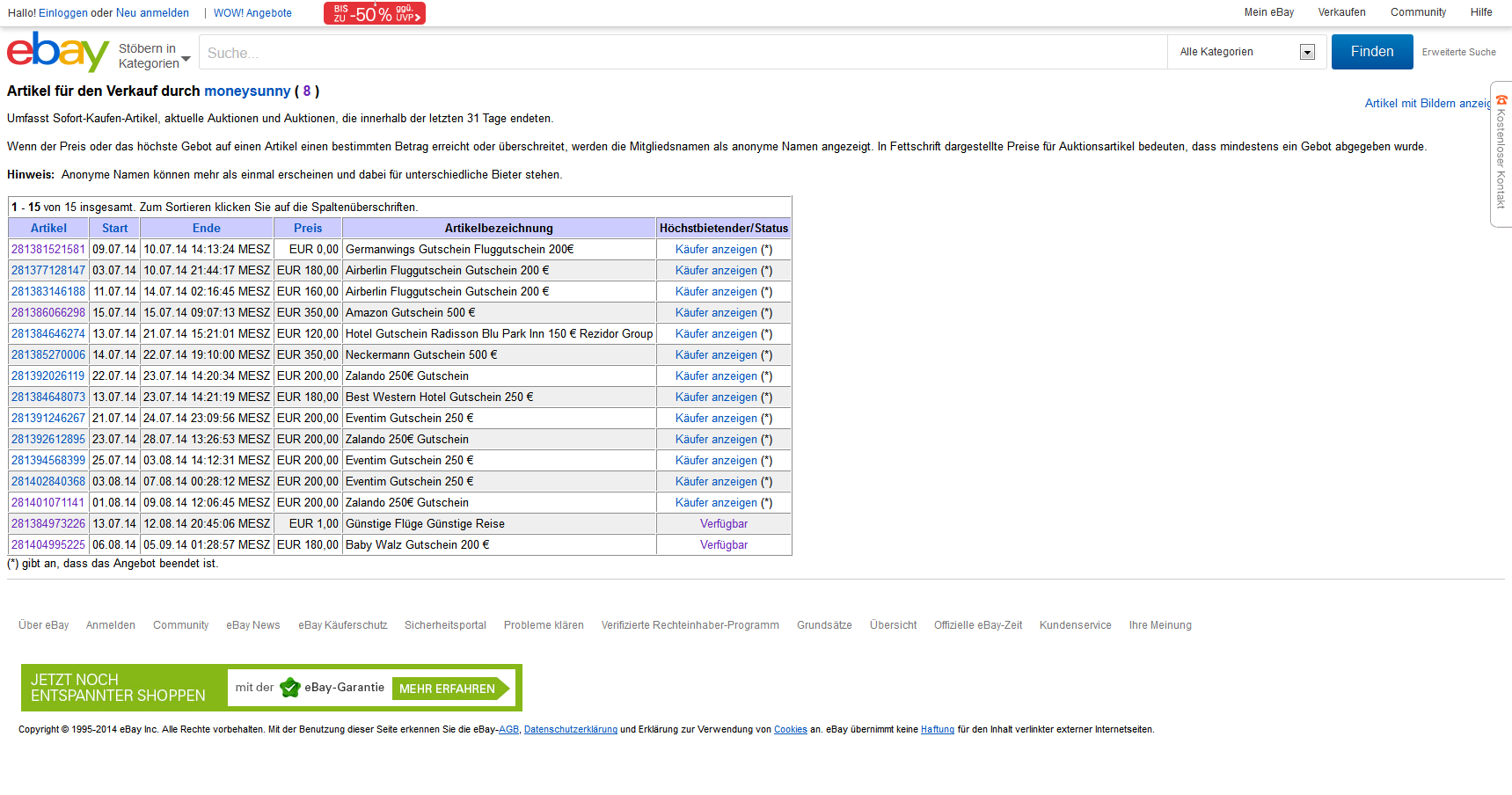This screenshot has width=1512, height=795.
Task: Open item number 281392612895
Action: pos(48,440)
